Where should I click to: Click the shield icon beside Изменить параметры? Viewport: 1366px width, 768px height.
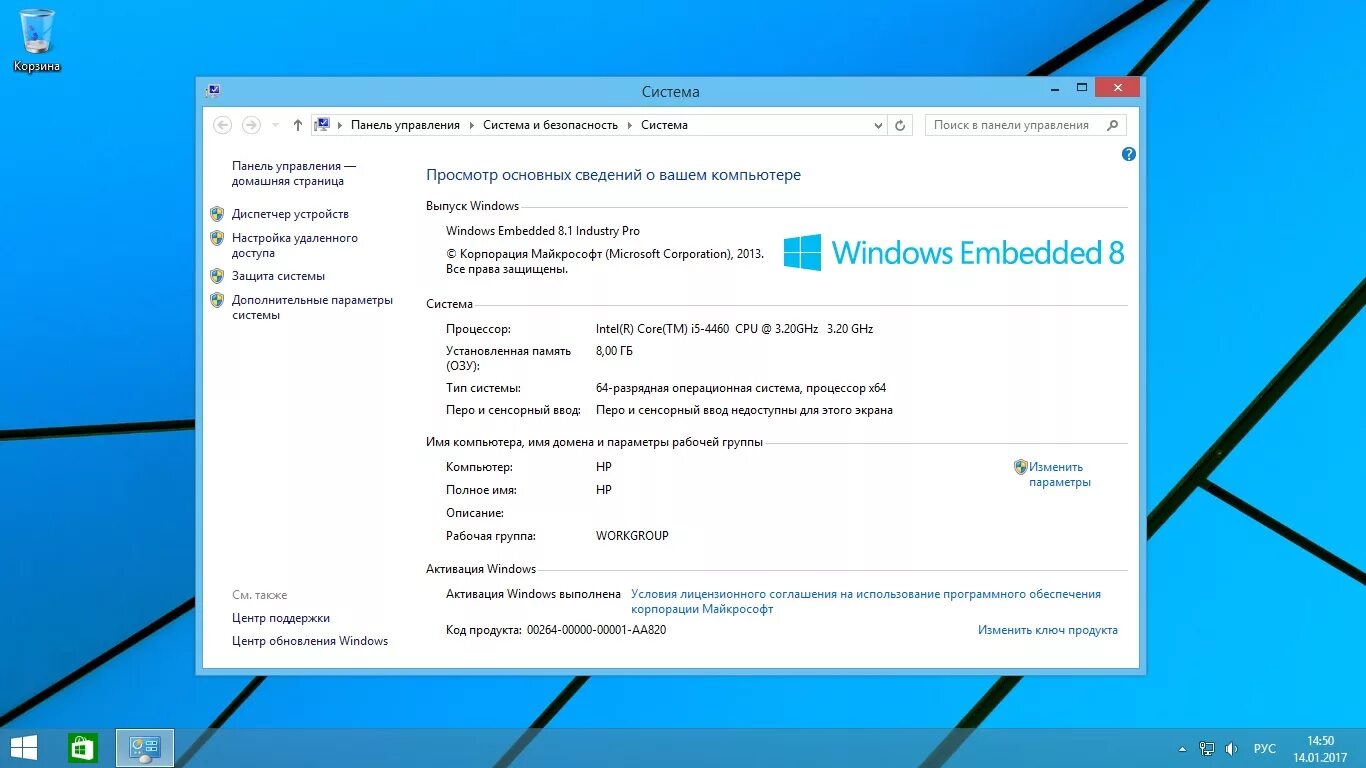(x=1020, y=466)
